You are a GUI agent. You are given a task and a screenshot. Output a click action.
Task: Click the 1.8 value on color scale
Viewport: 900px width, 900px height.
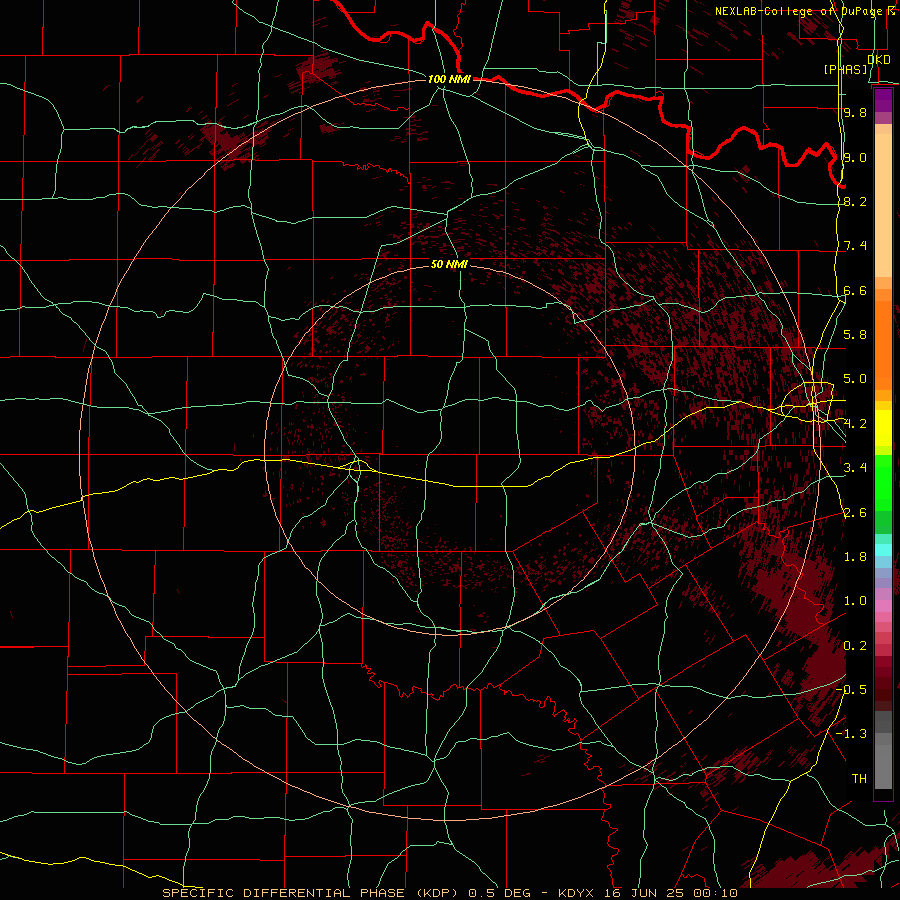tap(855, 557)
